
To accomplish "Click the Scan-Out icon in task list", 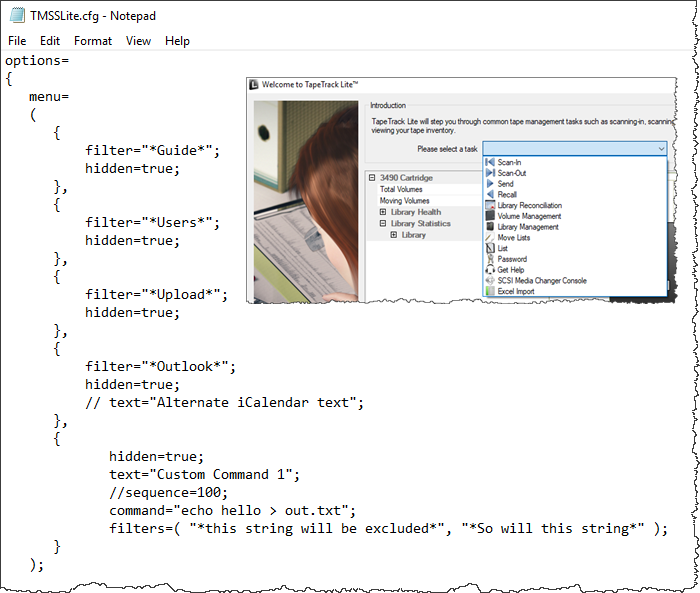I will pyautogui.click(x=490, y=173).
